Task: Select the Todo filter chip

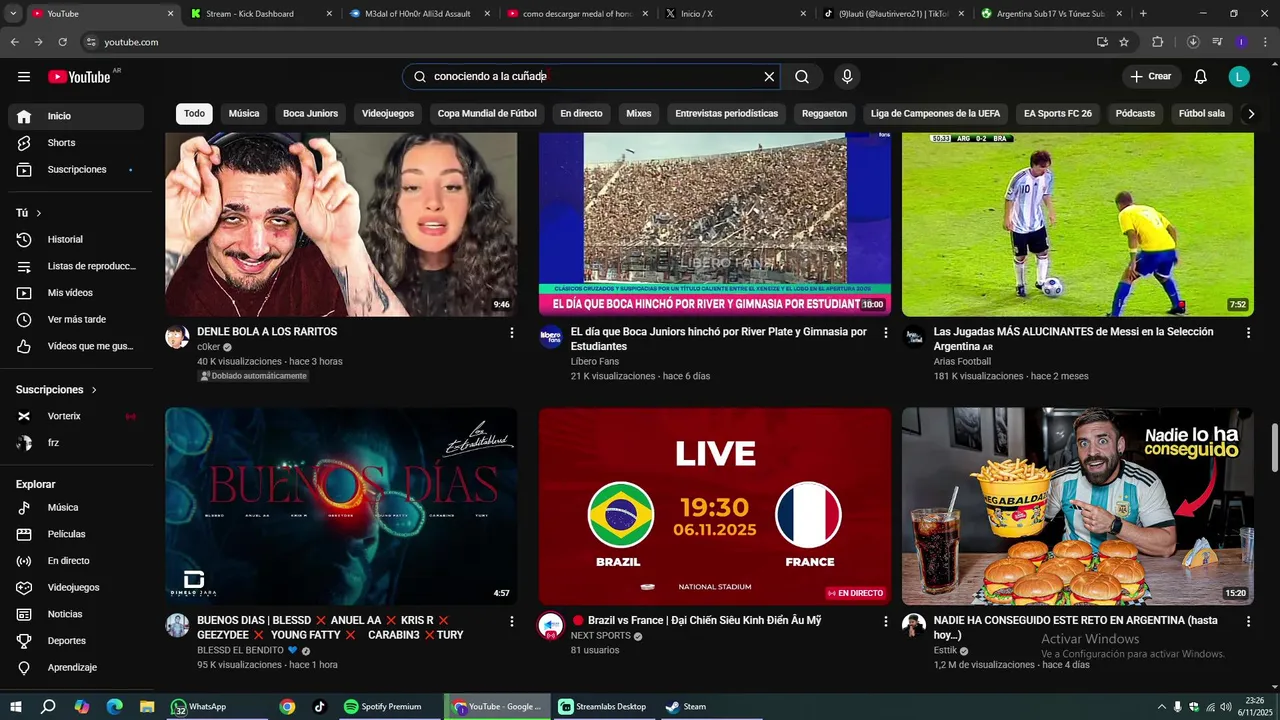Action: (194, 114)
